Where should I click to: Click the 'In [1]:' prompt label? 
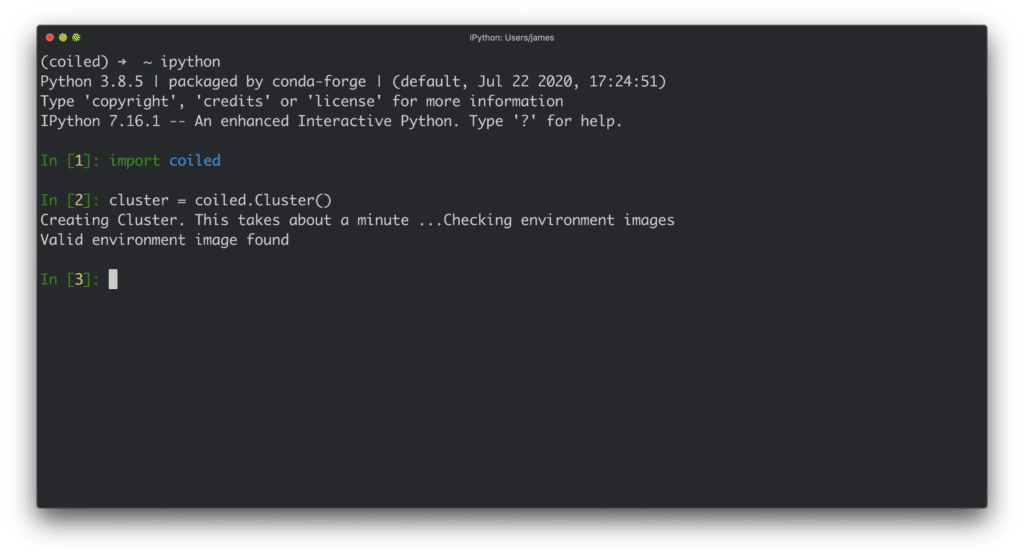tap(70, 160)
